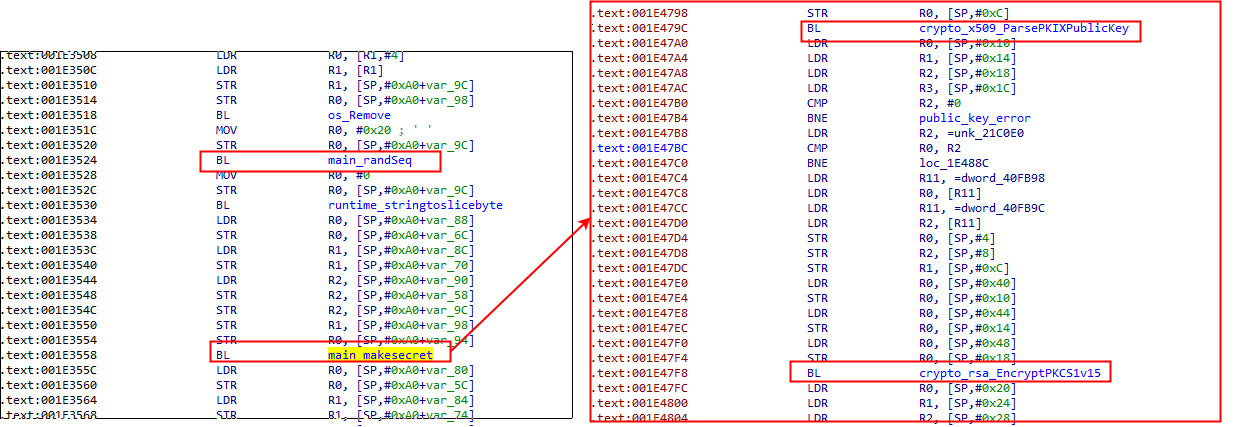1253x427 pixels.
Task: Click operand with var_8C
Action: click(401, 250)
